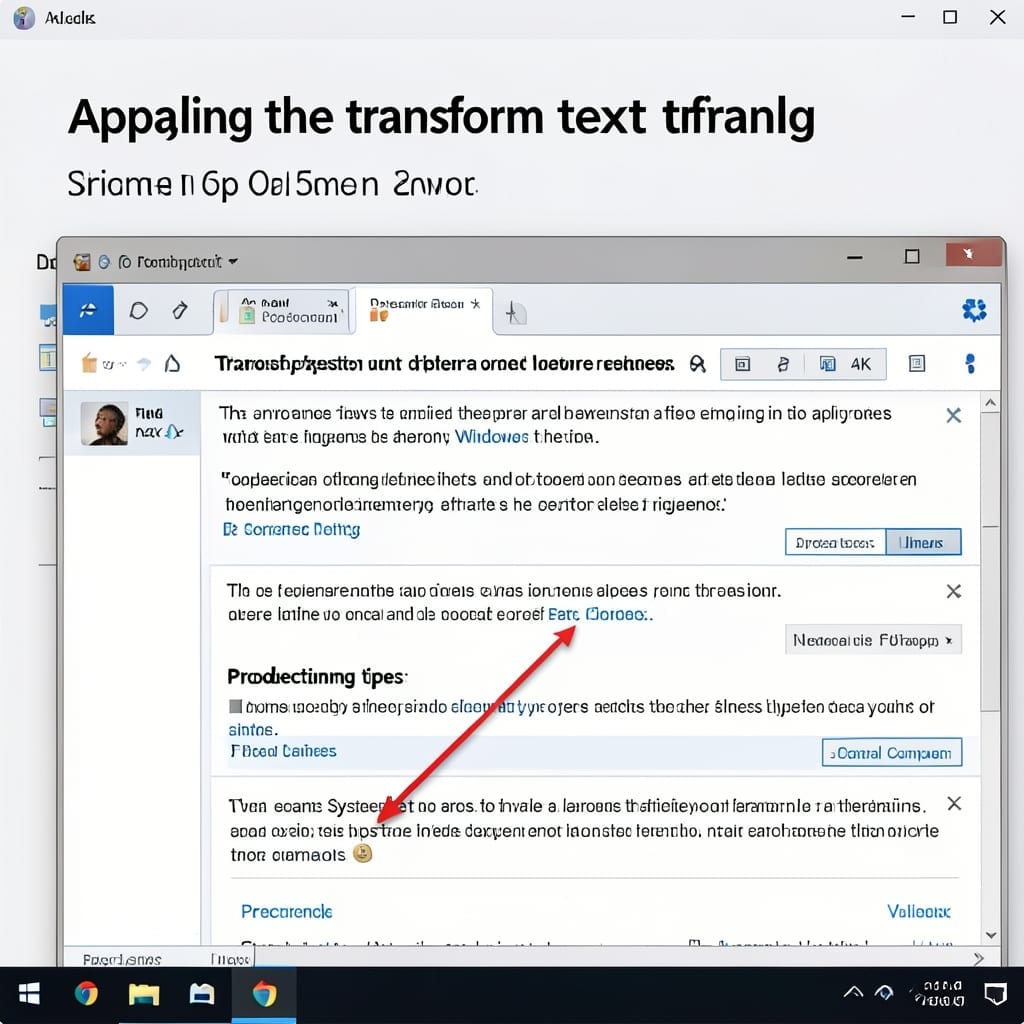This screenshot has width=1024, height=1024.
Task: Open the blue sintos link
Action: point(252,730)
